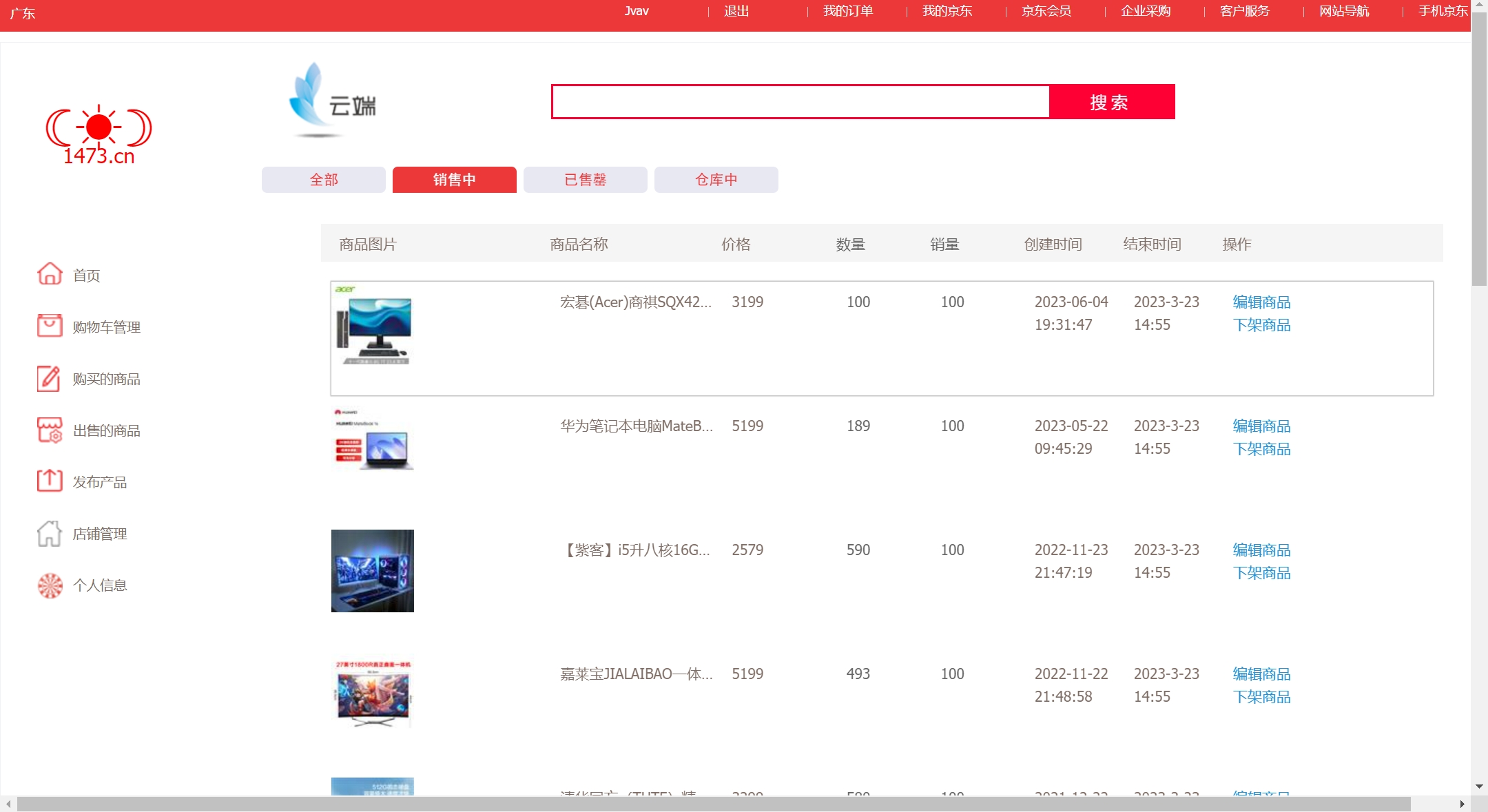The width and height of the screenshot is (1488, 812).
Task: Click the 销量 column header
Action: click(944, 244)
